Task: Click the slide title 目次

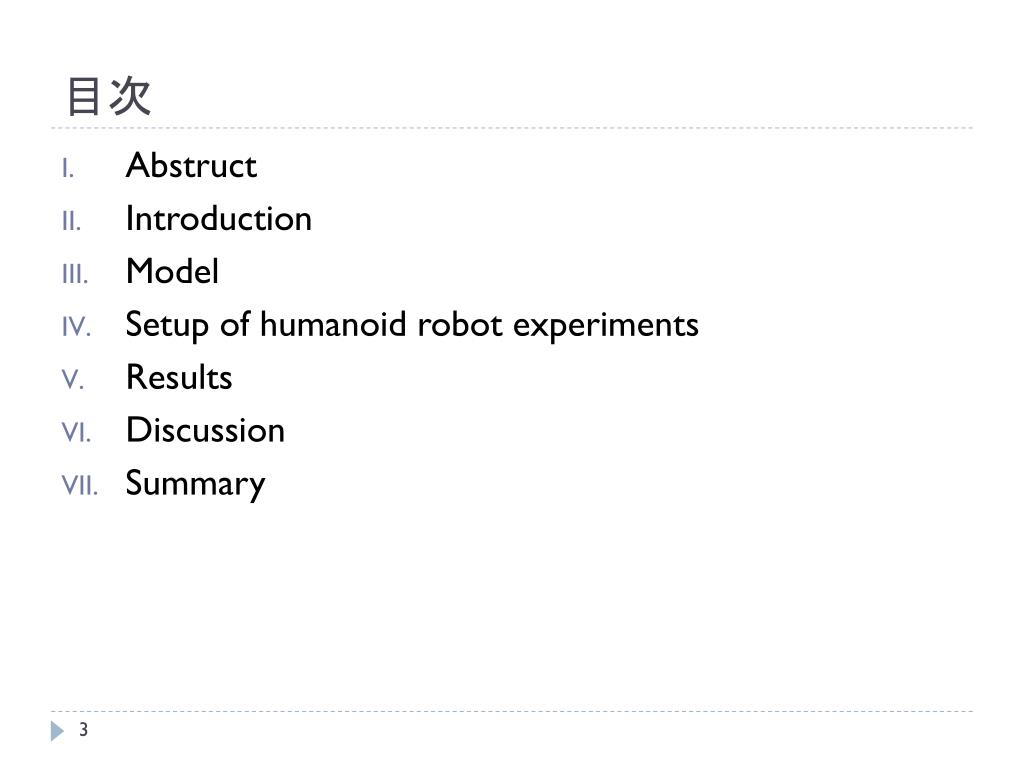Action: (108, 96)
